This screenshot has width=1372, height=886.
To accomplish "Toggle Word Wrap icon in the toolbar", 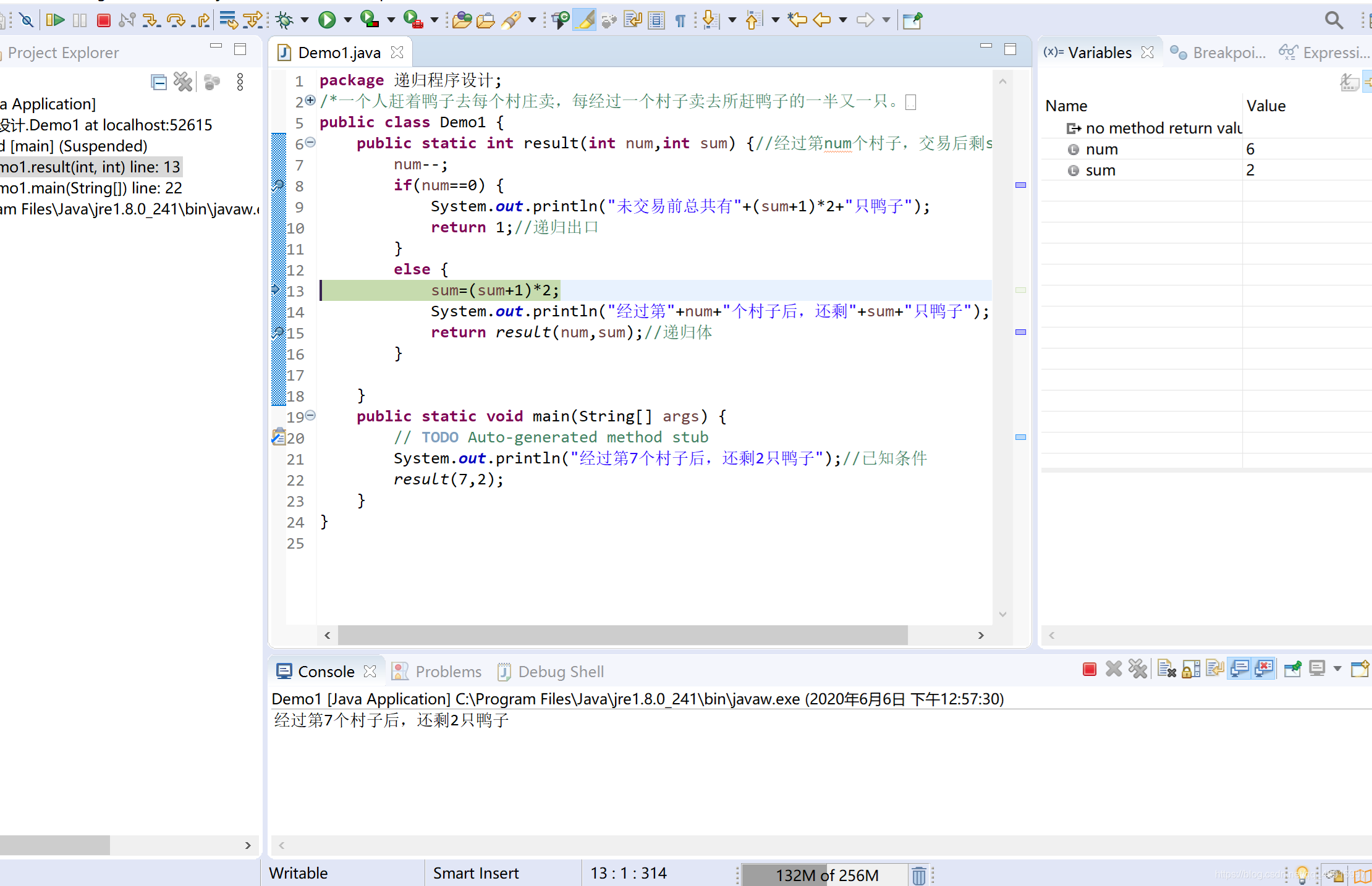I will click(x=633, y=20).
